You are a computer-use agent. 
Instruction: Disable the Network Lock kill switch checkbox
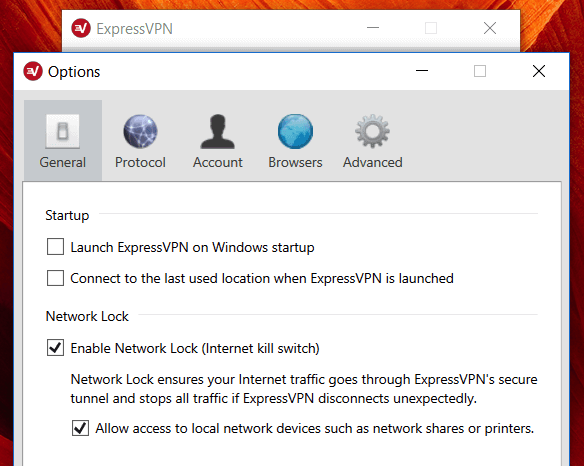[55, 348]
